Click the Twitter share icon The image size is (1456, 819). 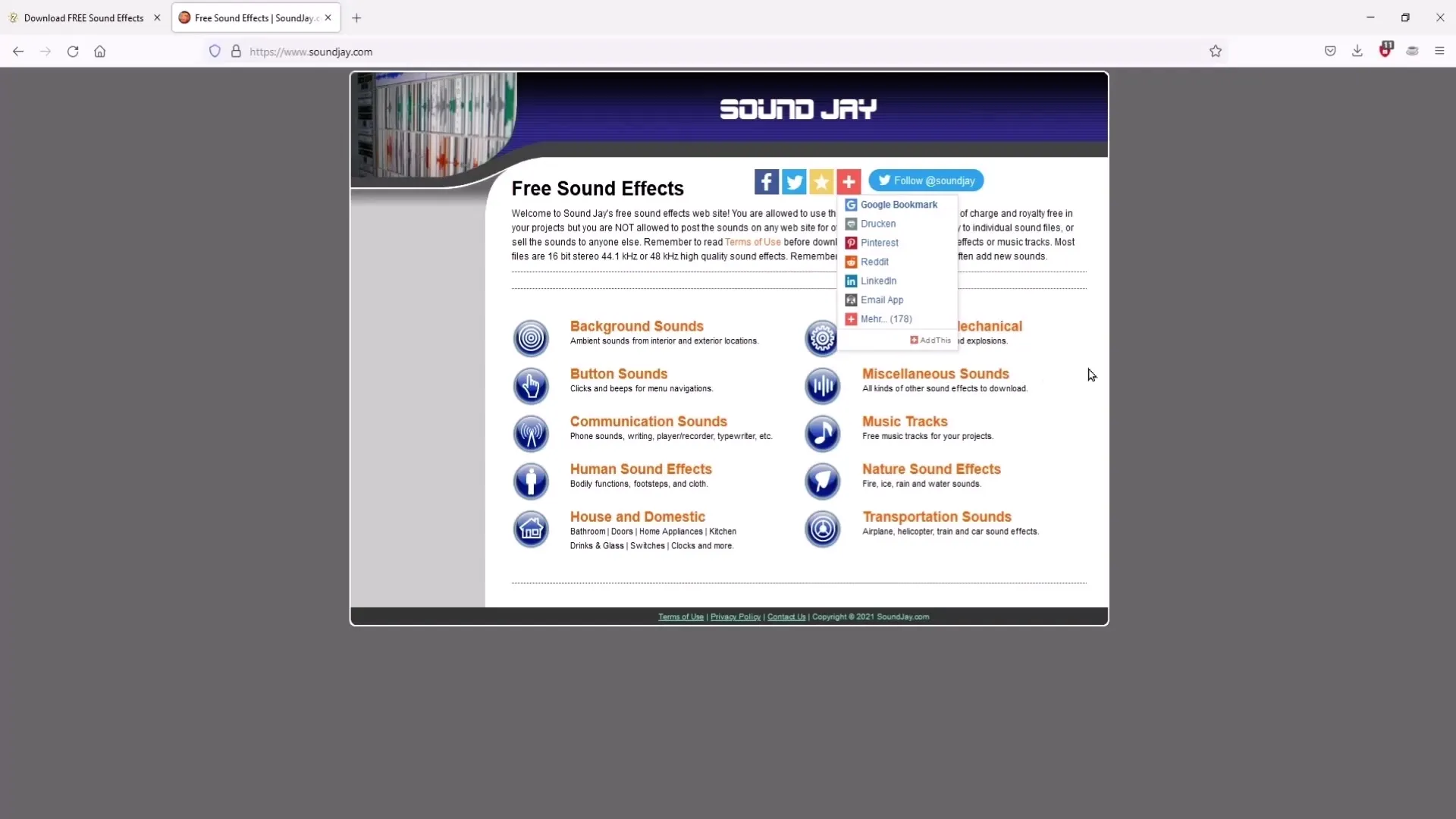pyautogui.click(x=795, y=180)
